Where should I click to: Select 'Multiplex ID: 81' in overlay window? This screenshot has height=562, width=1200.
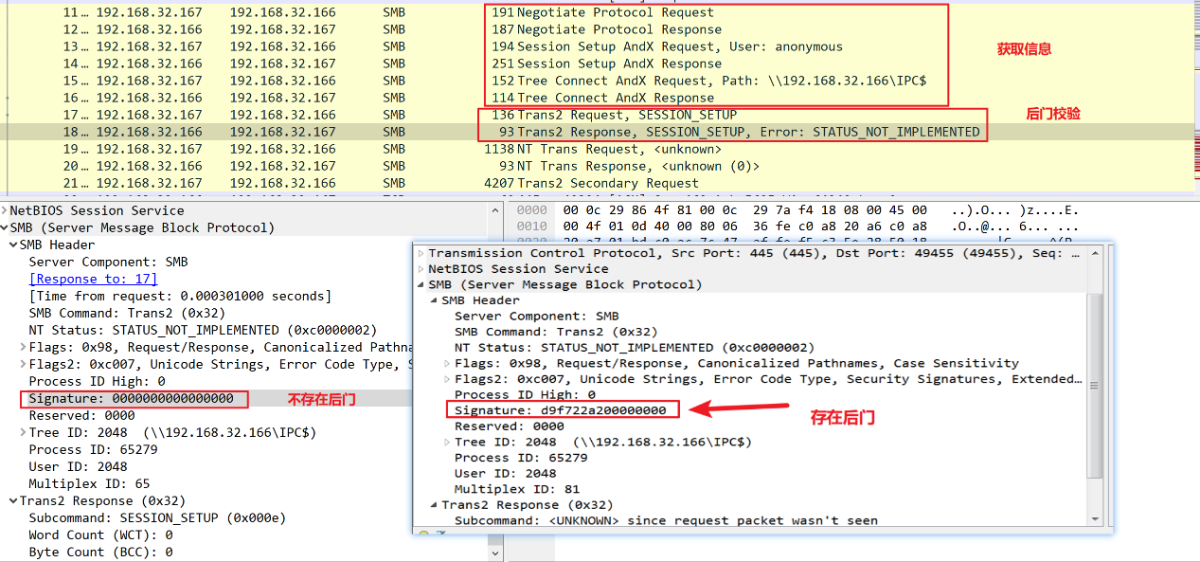(x=517, y=489)
